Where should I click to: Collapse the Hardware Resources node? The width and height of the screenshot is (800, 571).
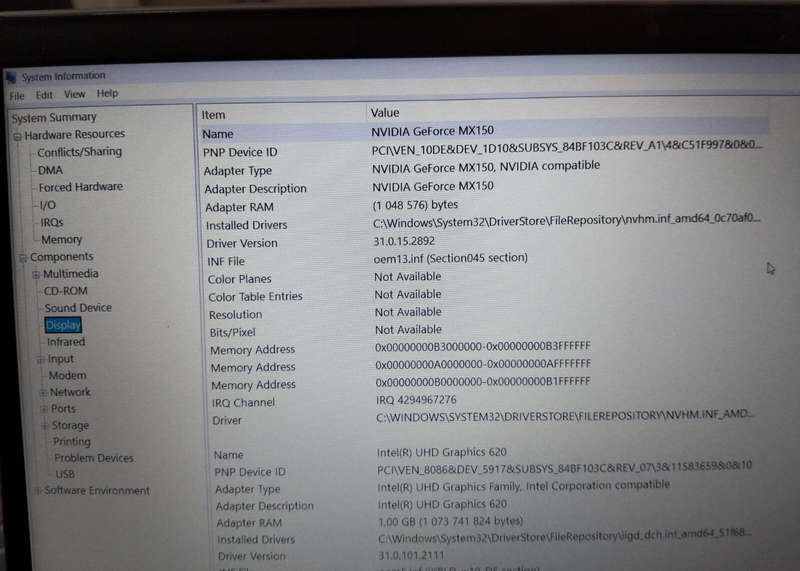pyautogui.click(x=17, y=136)
